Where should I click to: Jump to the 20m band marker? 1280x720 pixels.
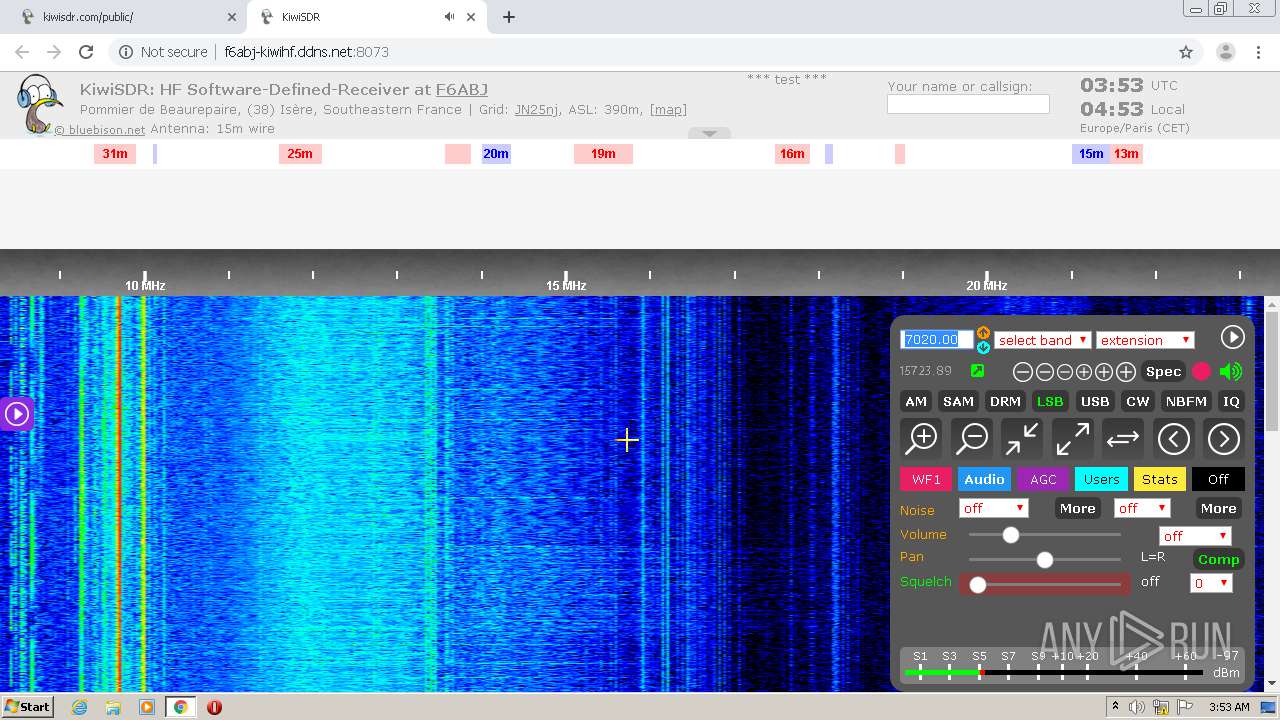point(496,154)
